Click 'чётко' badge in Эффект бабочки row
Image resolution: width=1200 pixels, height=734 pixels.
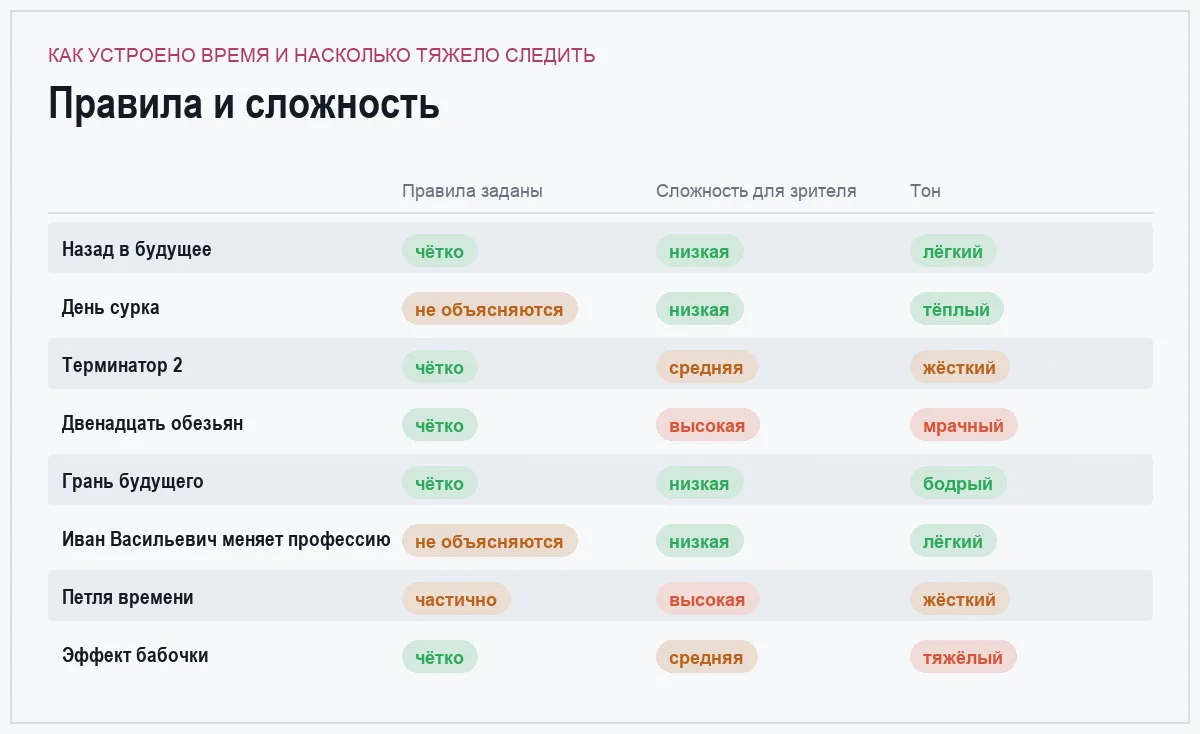[440, 657]
